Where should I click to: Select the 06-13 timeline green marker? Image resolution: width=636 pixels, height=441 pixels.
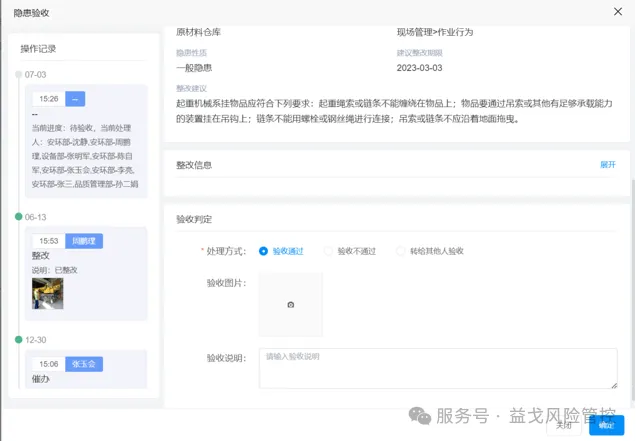pyautogui.click(x=18, y=217)
